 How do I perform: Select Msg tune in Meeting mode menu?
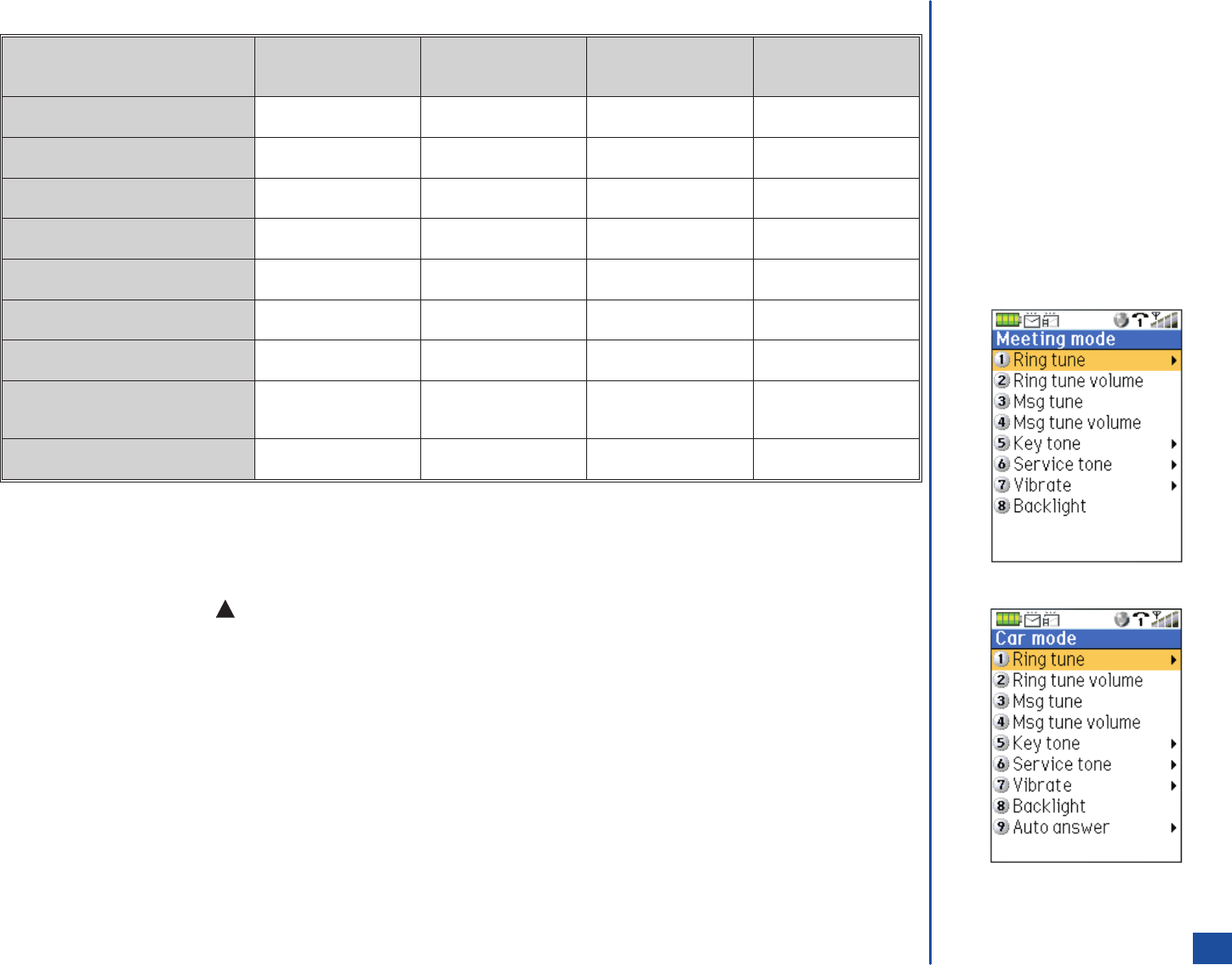1087,402
